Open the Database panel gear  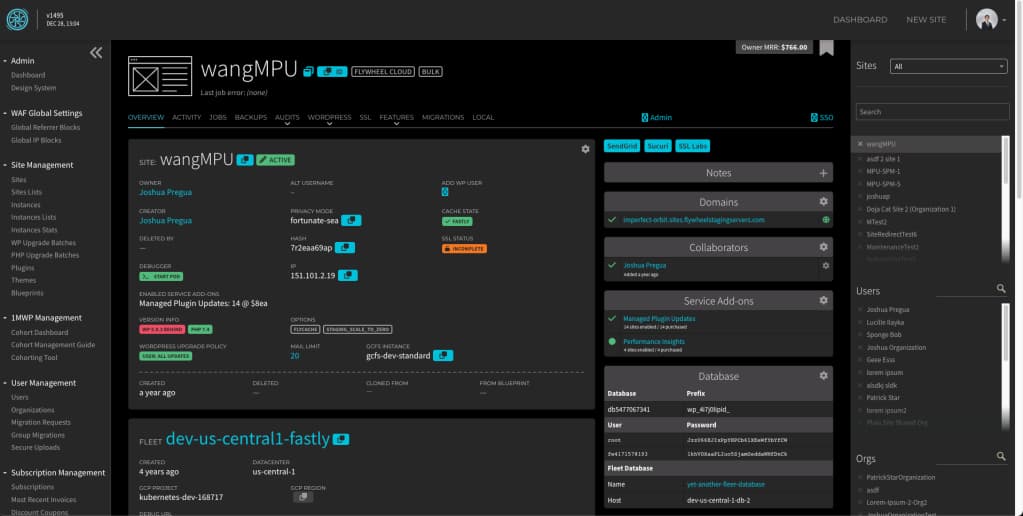tap(823, 376)
